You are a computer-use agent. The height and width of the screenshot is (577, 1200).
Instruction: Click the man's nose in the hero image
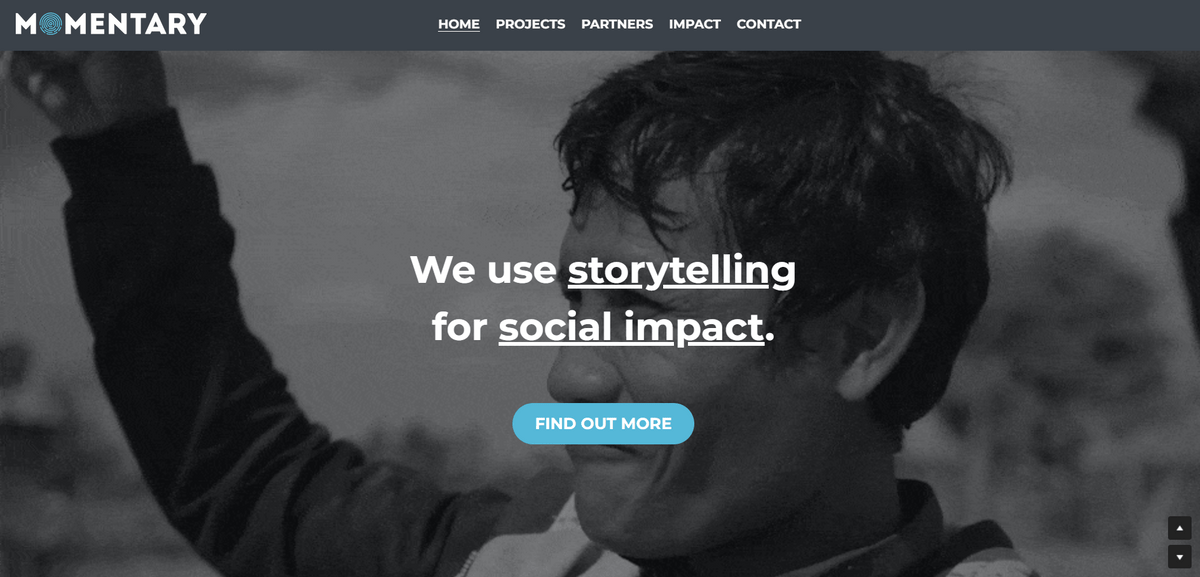pos(580,375)
